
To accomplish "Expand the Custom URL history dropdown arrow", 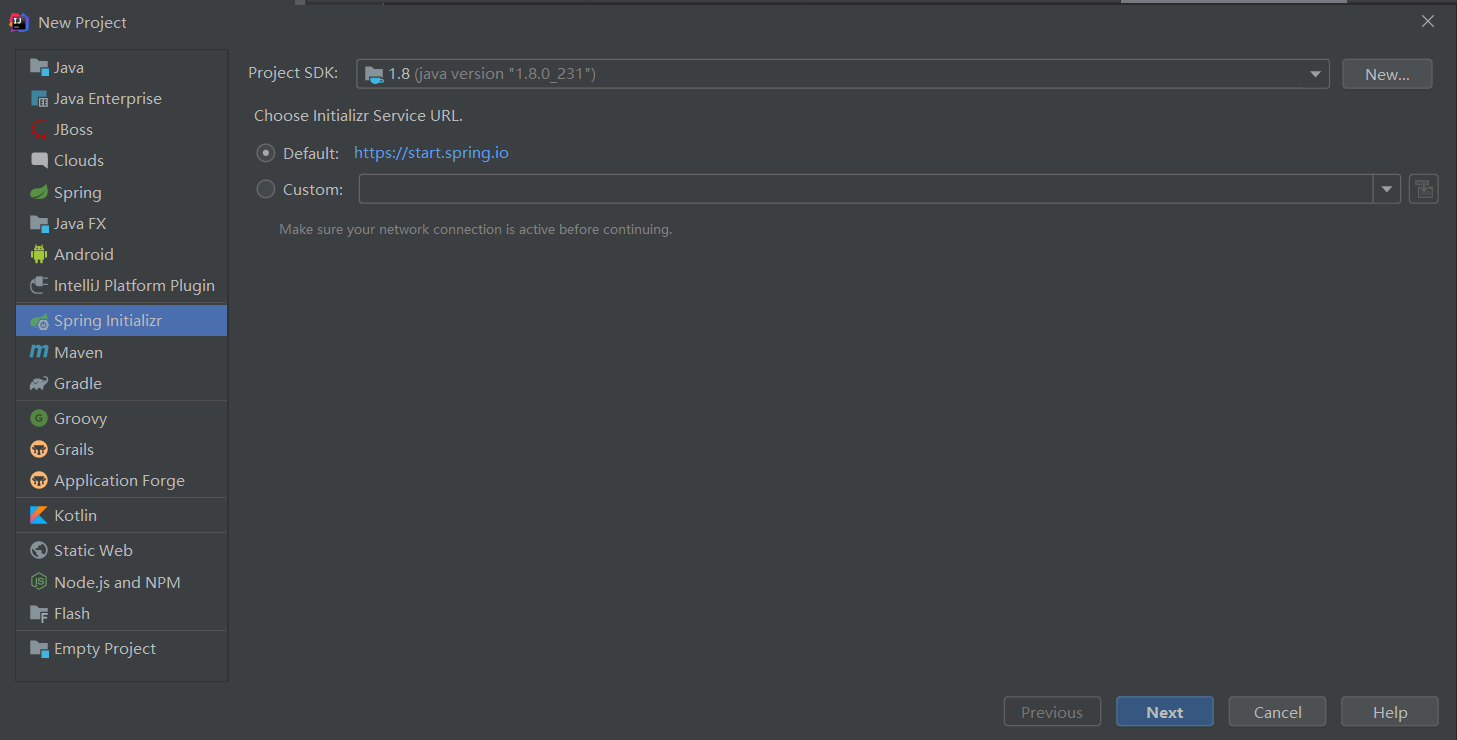I will (x=1387, y=189).
